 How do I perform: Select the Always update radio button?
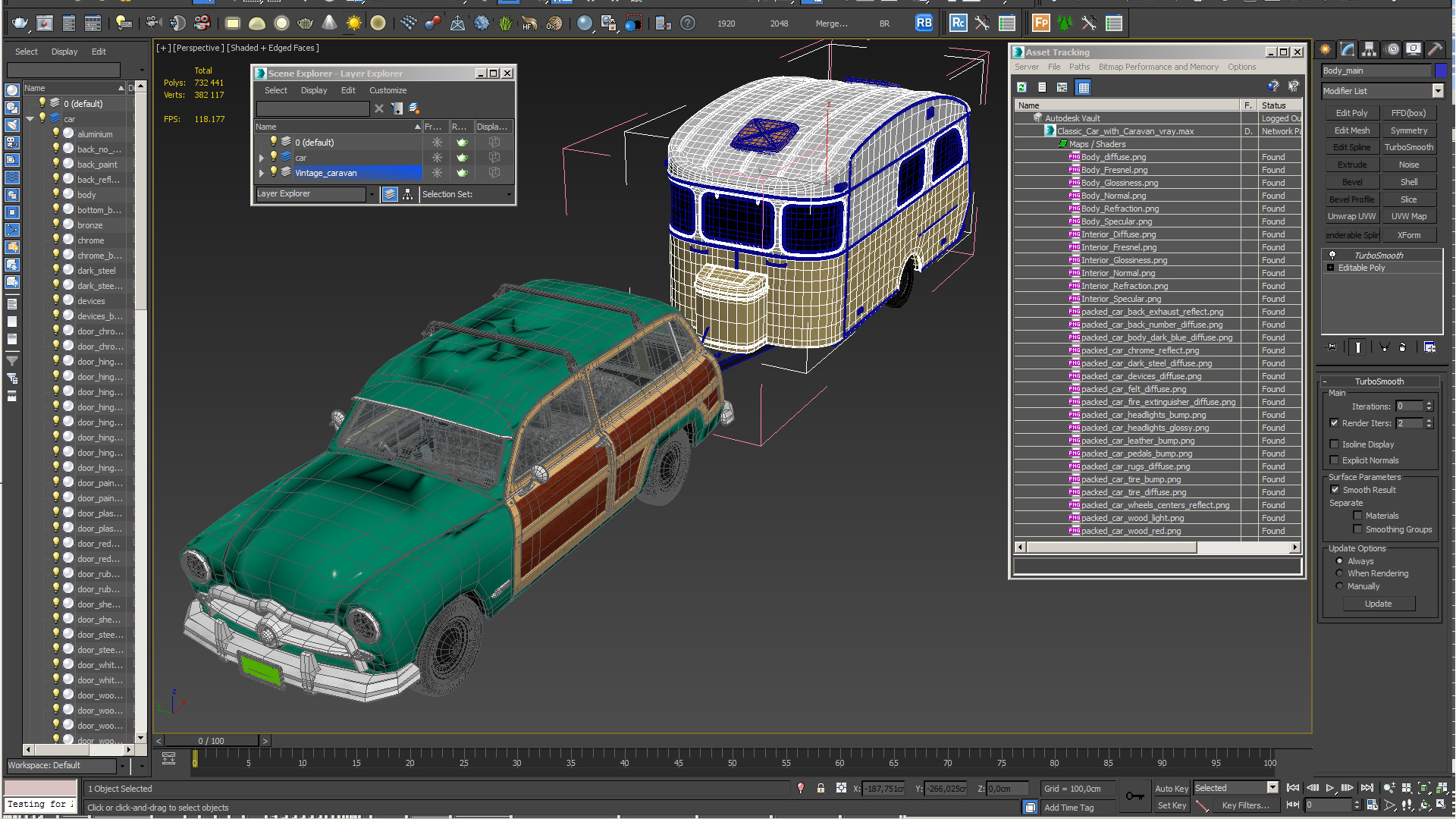click(1339, 561)
